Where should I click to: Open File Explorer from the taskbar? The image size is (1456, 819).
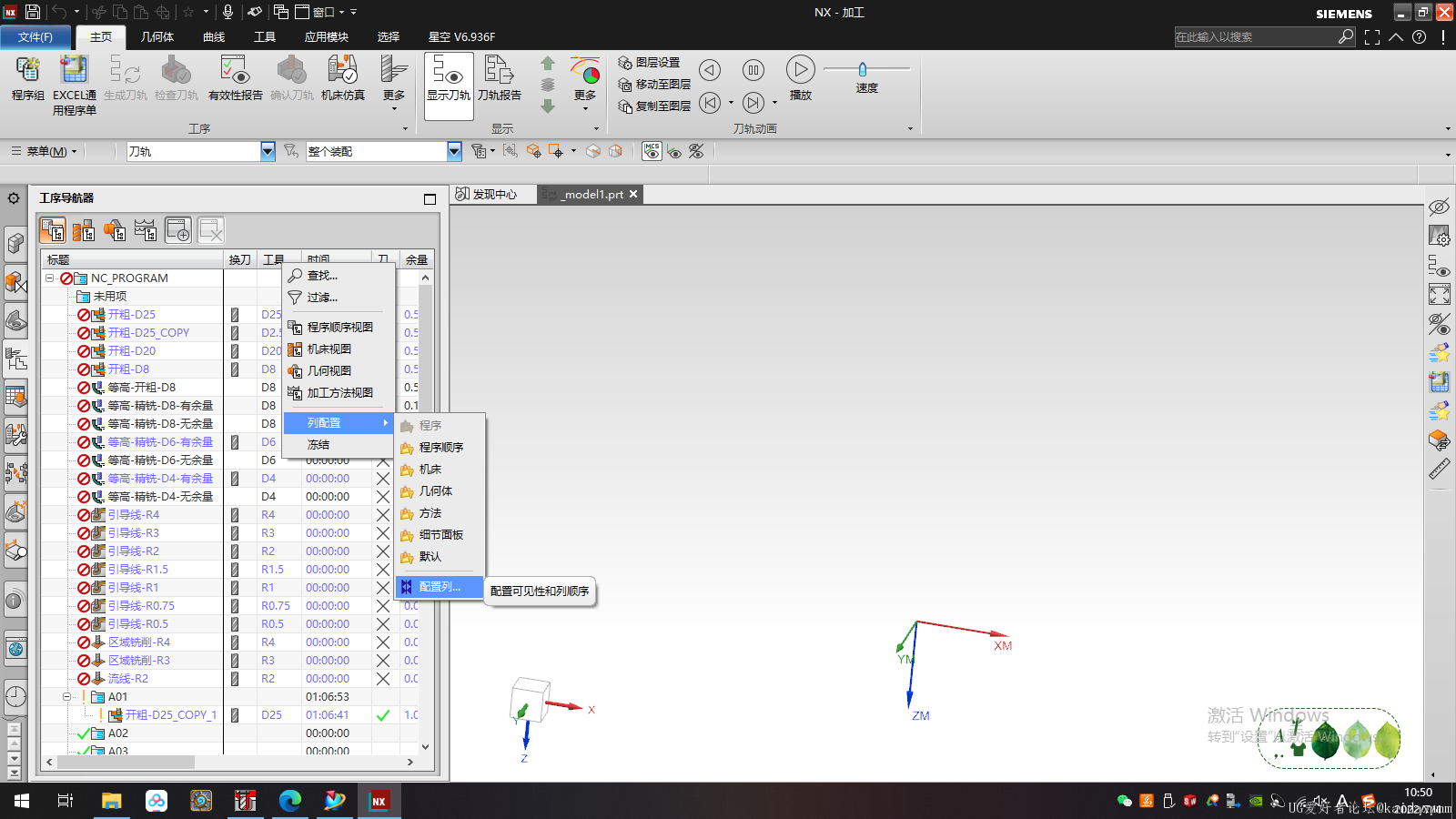[111, 801]
